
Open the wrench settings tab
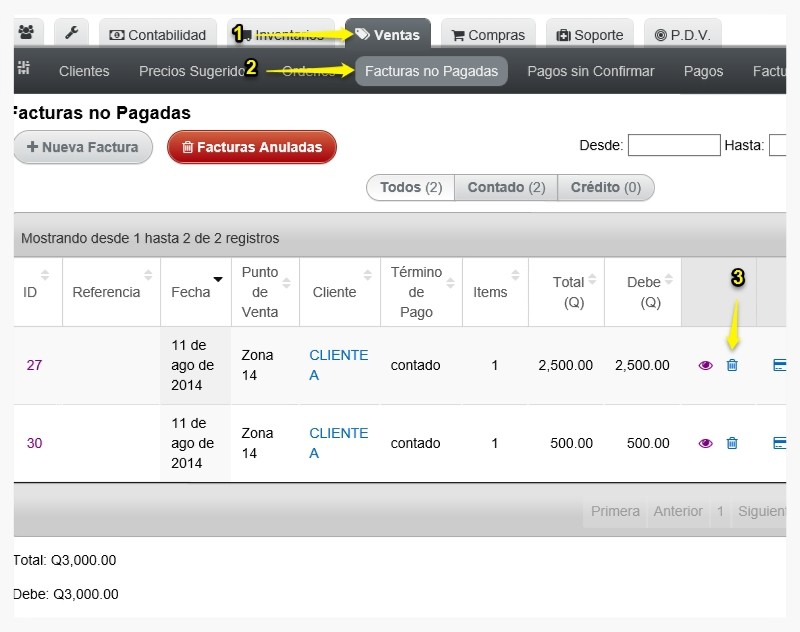click(x=71, y=33)
